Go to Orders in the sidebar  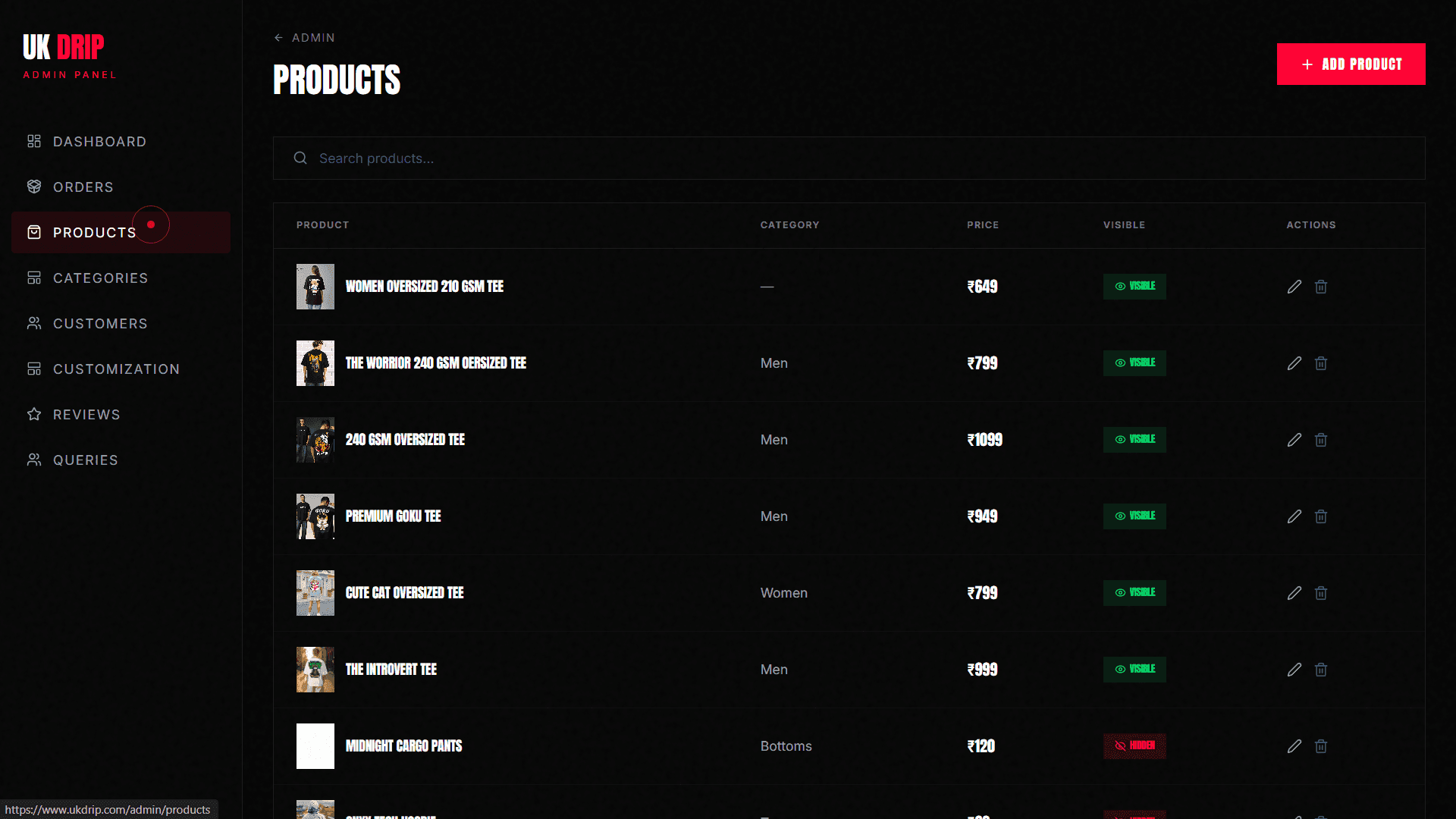pos(121,187)
